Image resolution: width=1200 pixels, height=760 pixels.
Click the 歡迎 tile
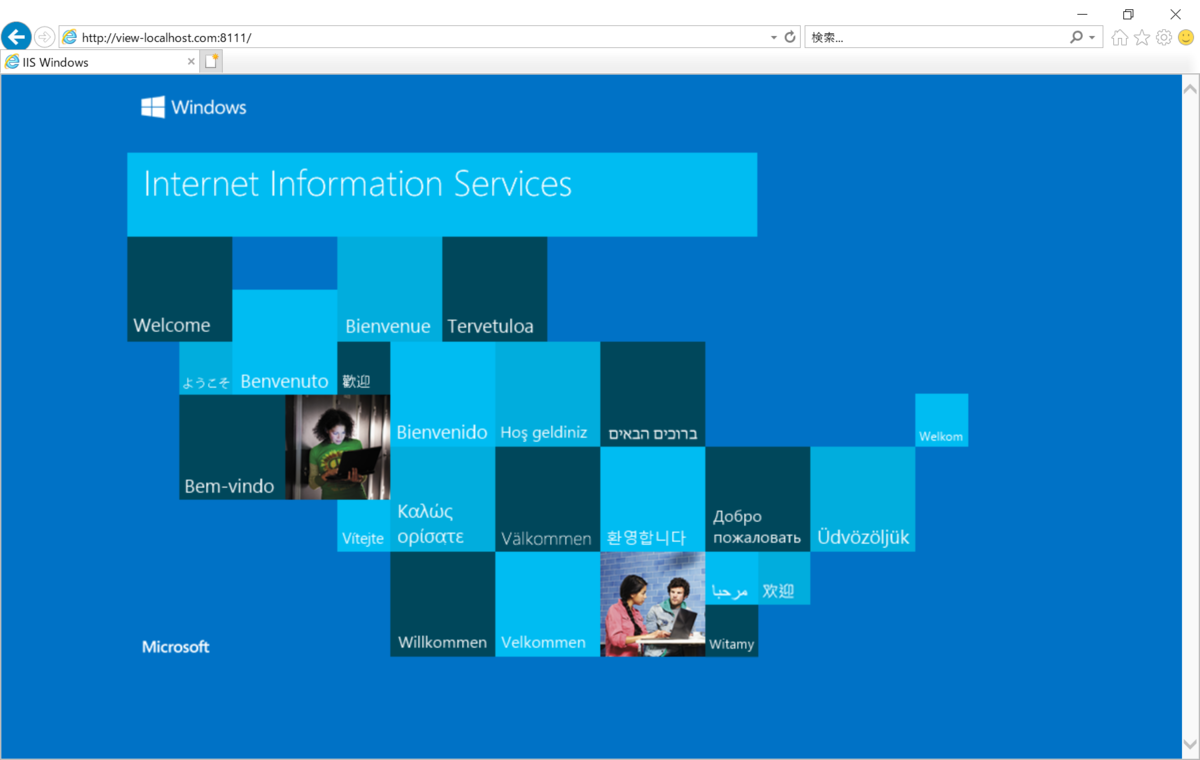coord(363,368)
